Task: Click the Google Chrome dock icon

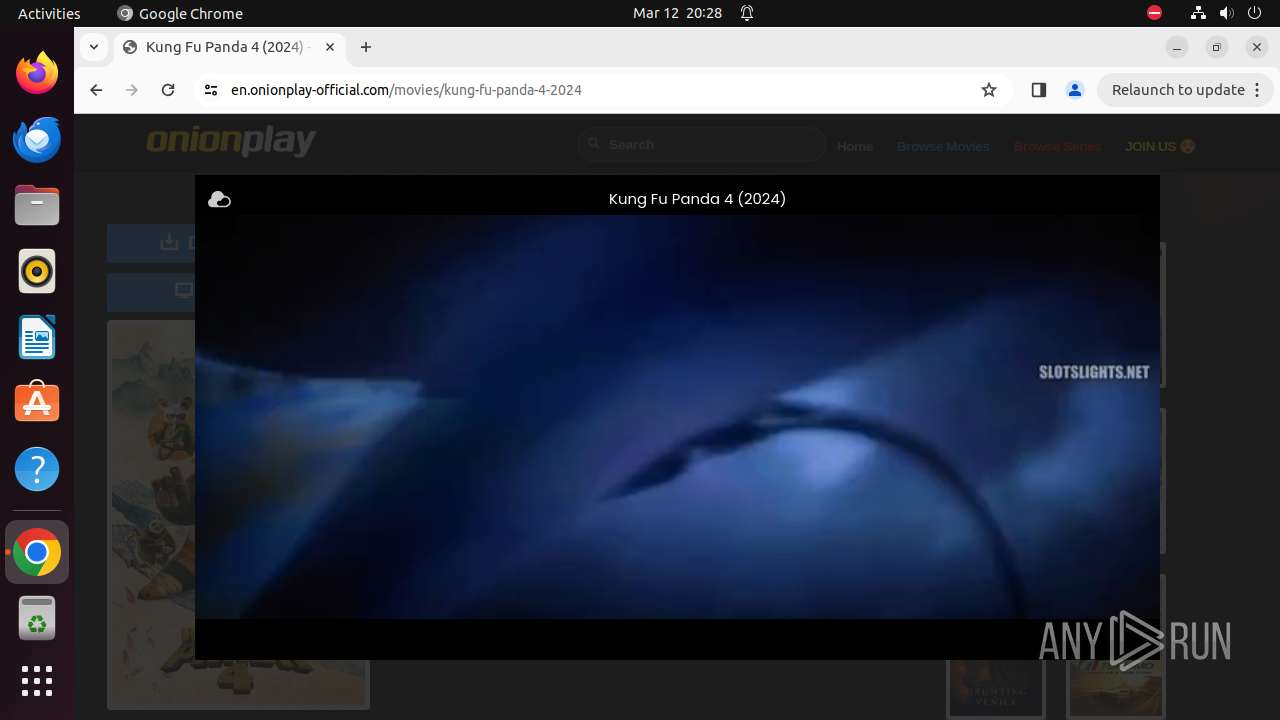Action: [x=37, y=552]
